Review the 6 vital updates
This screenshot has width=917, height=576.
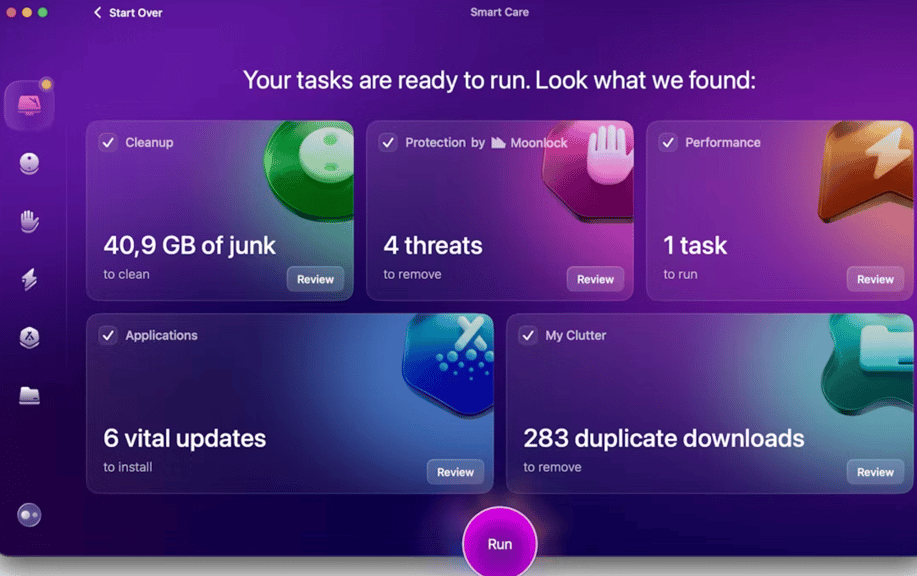coord(456,472)
